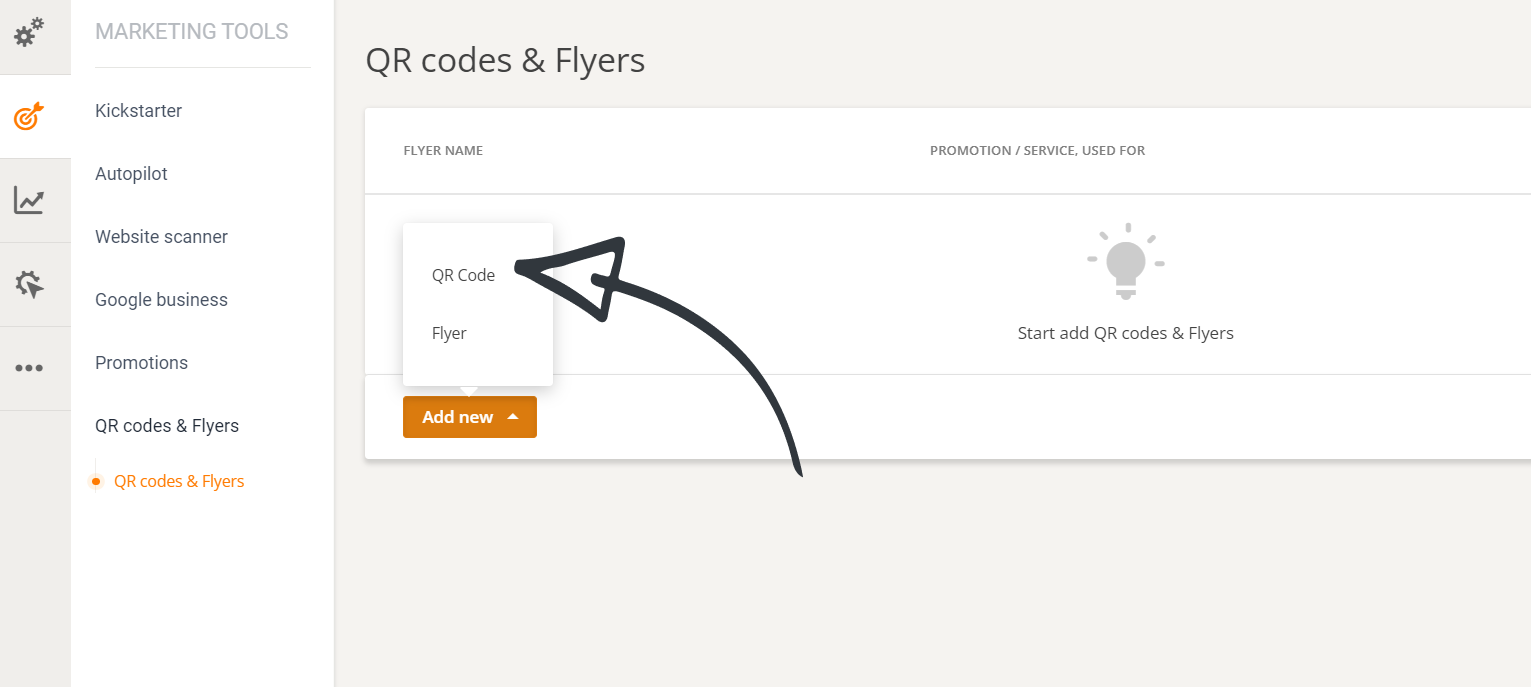Click the Start add QR codes & Flyers text
The height and width of the screenshot is (687, 1531).
coord(1125,333)
